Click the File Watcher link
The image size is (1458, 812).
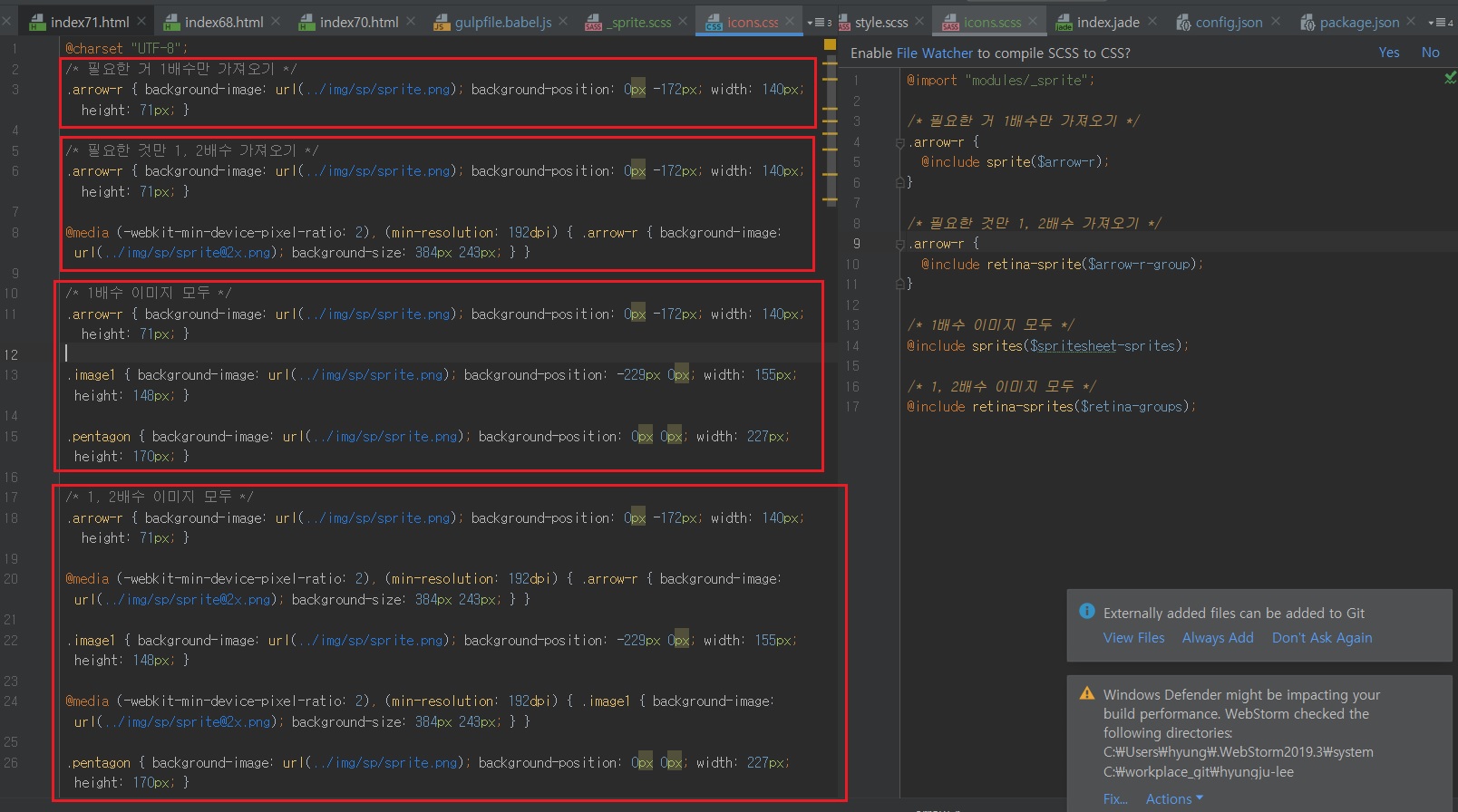[934, 53]
